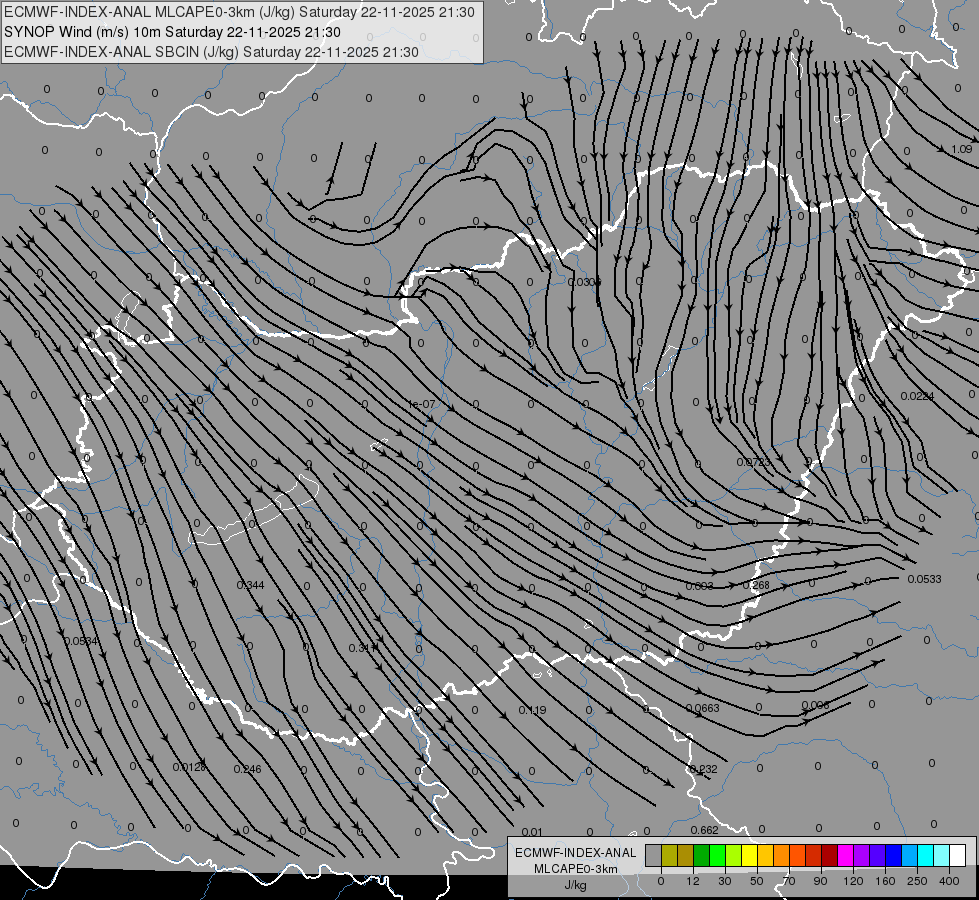Click the MLCAPE0-3km title line at top
This screenshot has height=900, width=979.
[x=239, y=12]
